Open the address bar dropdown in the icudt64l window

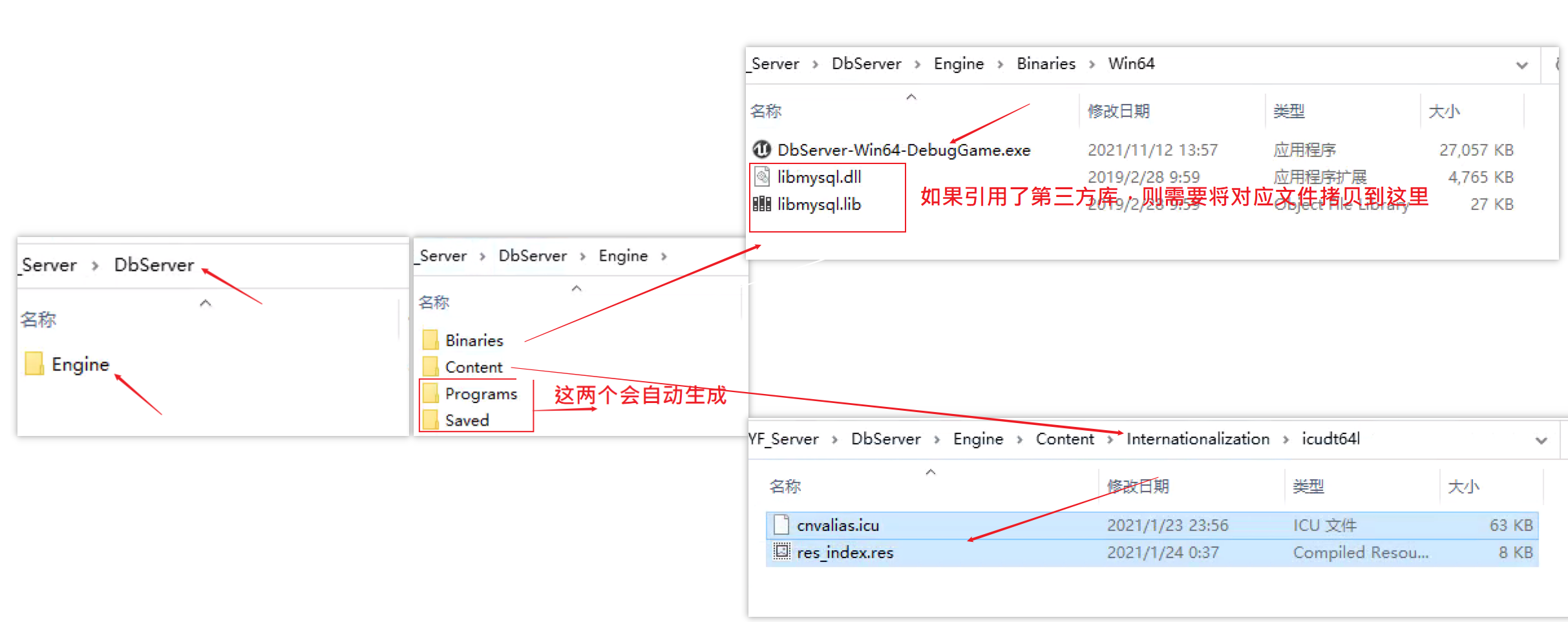(1542, 441)
